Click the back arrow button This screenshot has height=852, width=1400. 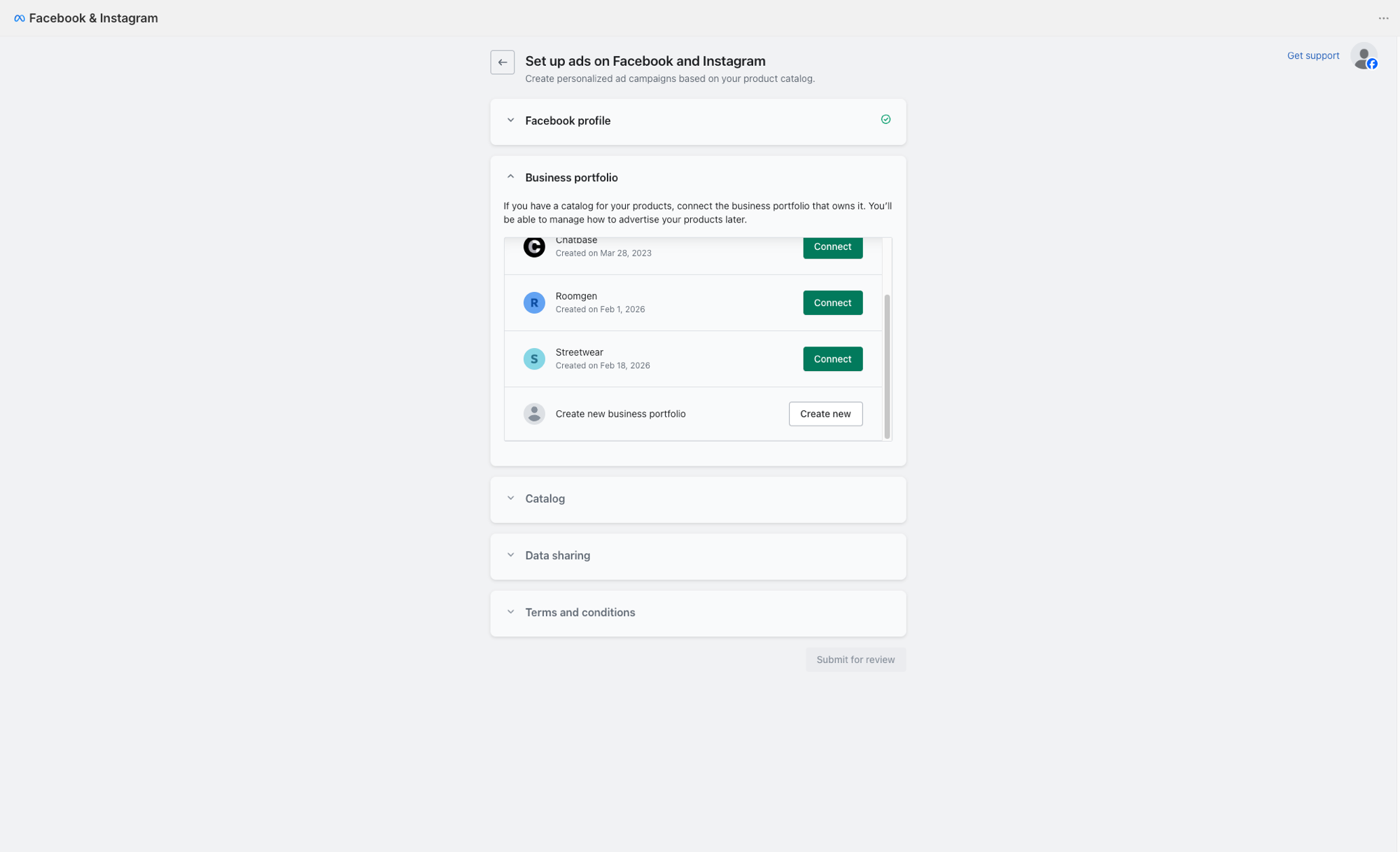click(x=502, y=62)
